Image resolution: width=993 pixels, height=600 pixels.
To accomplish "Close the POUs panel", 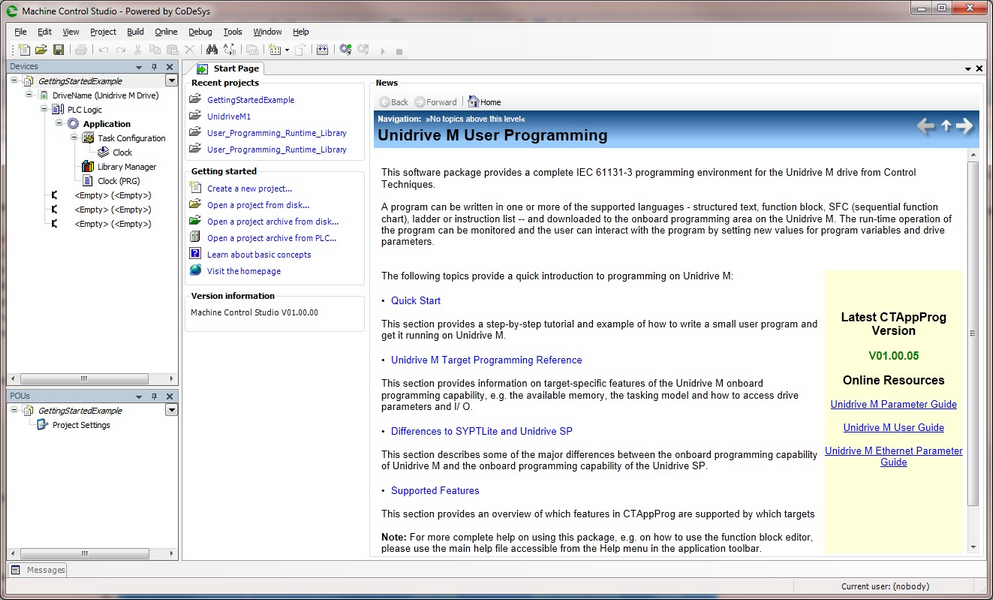I will tap(170, 396).
